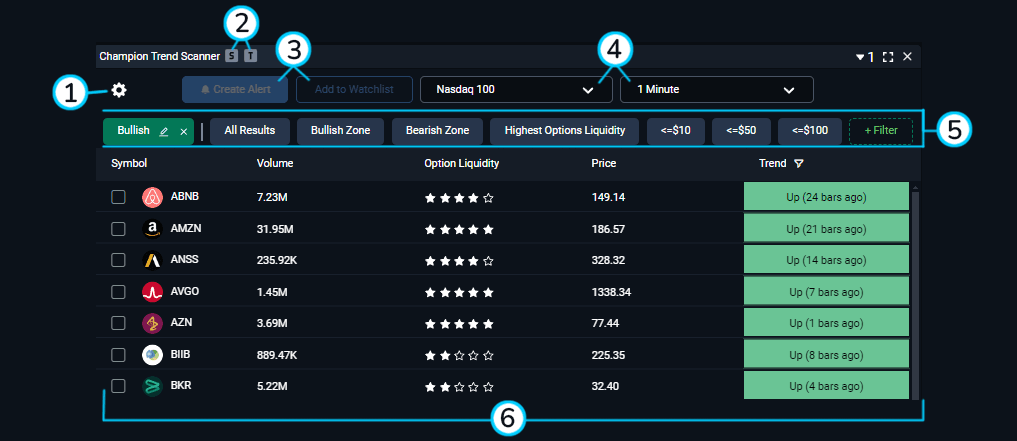This screenshot has height=441, width=1017.
Task: Click the AMZN Amazon logo icon
Action: (x=152, y=229)
